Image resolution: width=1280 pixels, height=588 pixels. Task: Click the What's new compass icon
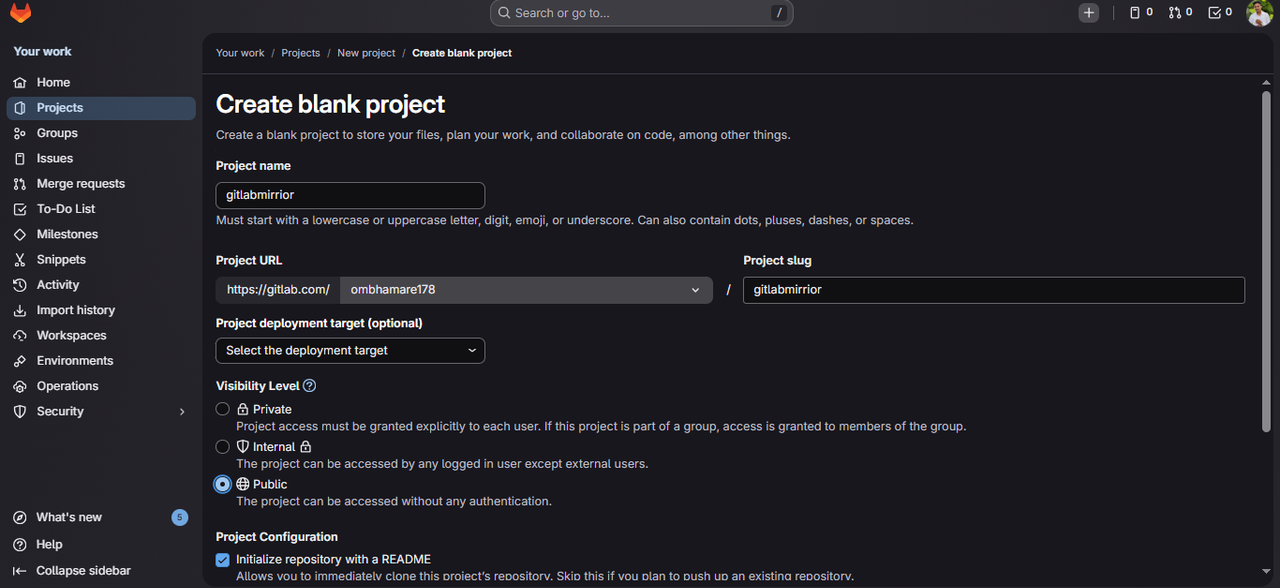pos(19,518)
